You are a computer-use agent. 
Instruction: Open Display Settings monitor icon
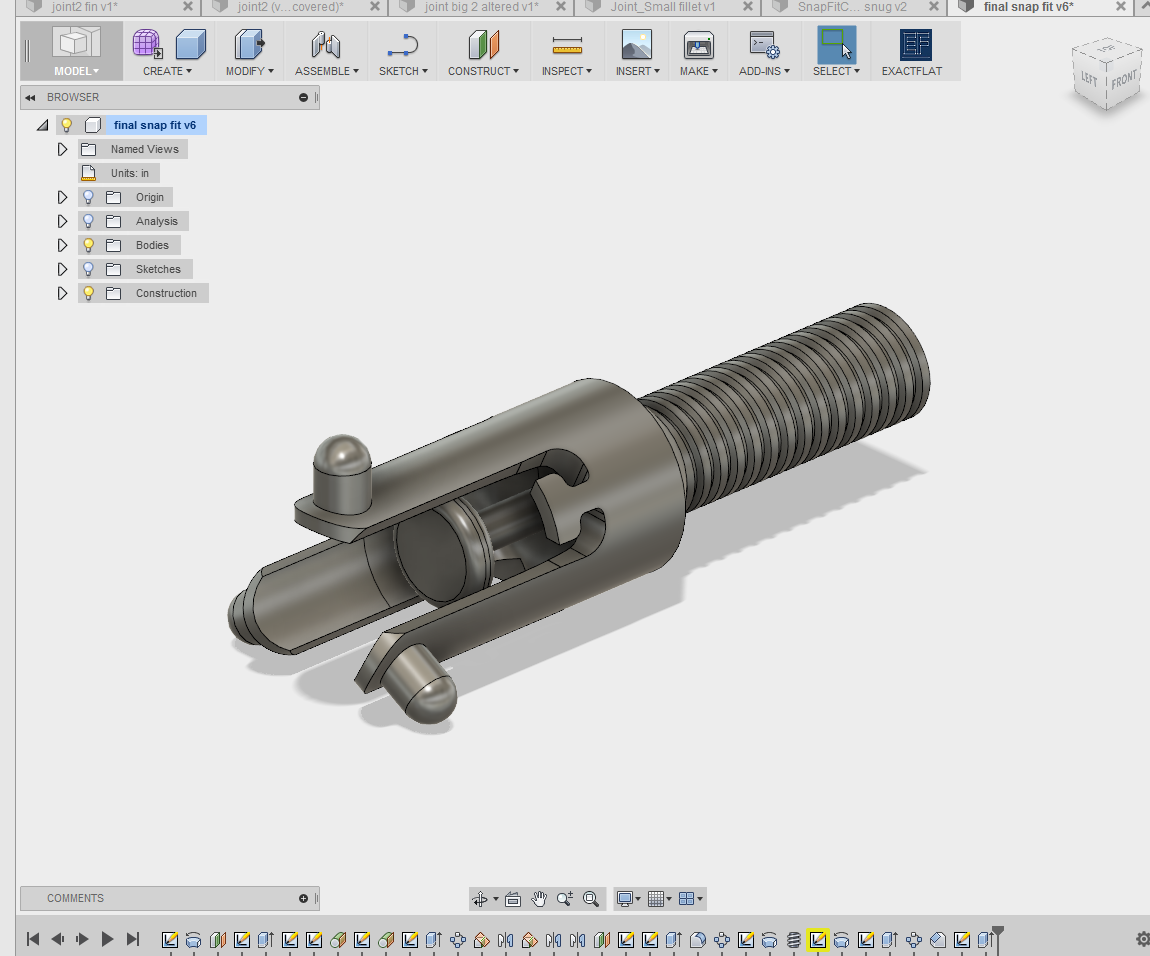(x=625, y=899)
